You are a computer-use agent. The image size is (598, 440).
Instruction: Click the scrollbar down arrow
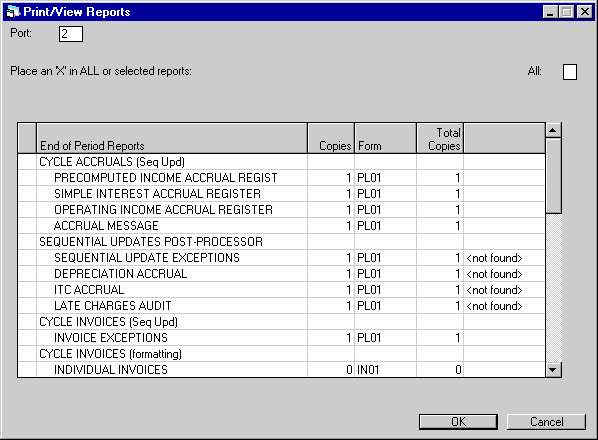point(553,369)
